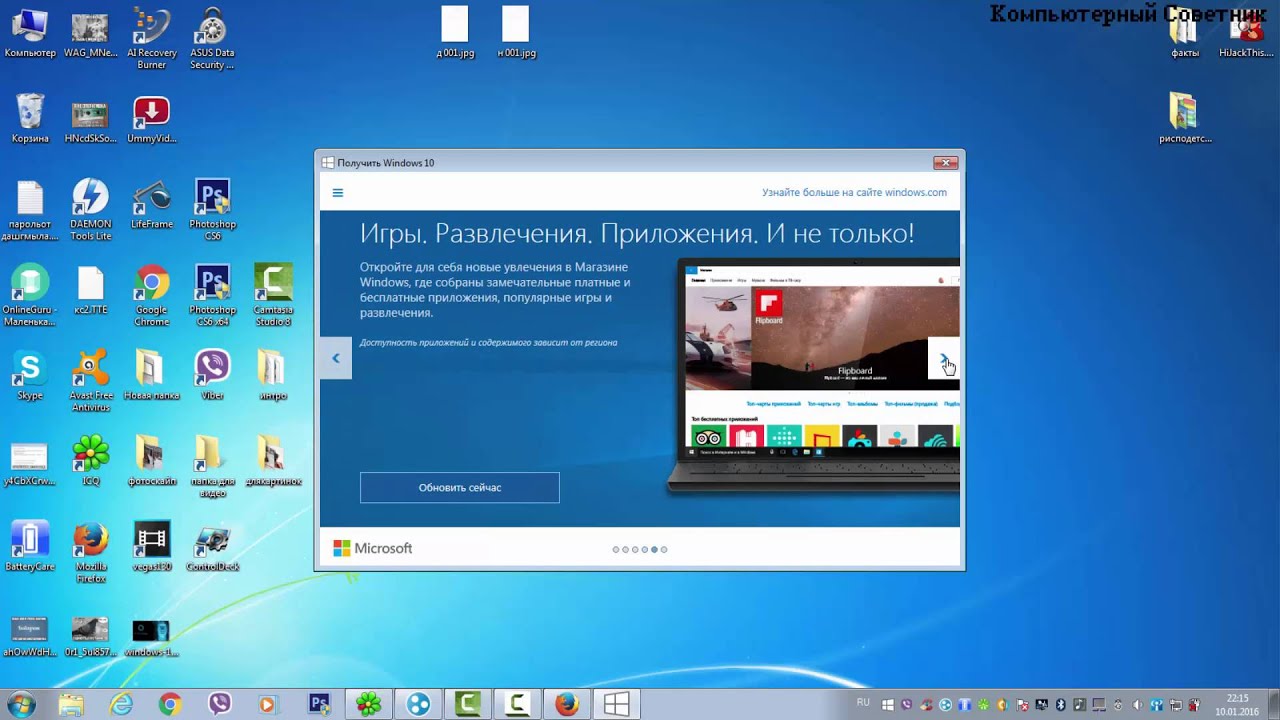Select the Skype desktop shortcut

(30, 376)
